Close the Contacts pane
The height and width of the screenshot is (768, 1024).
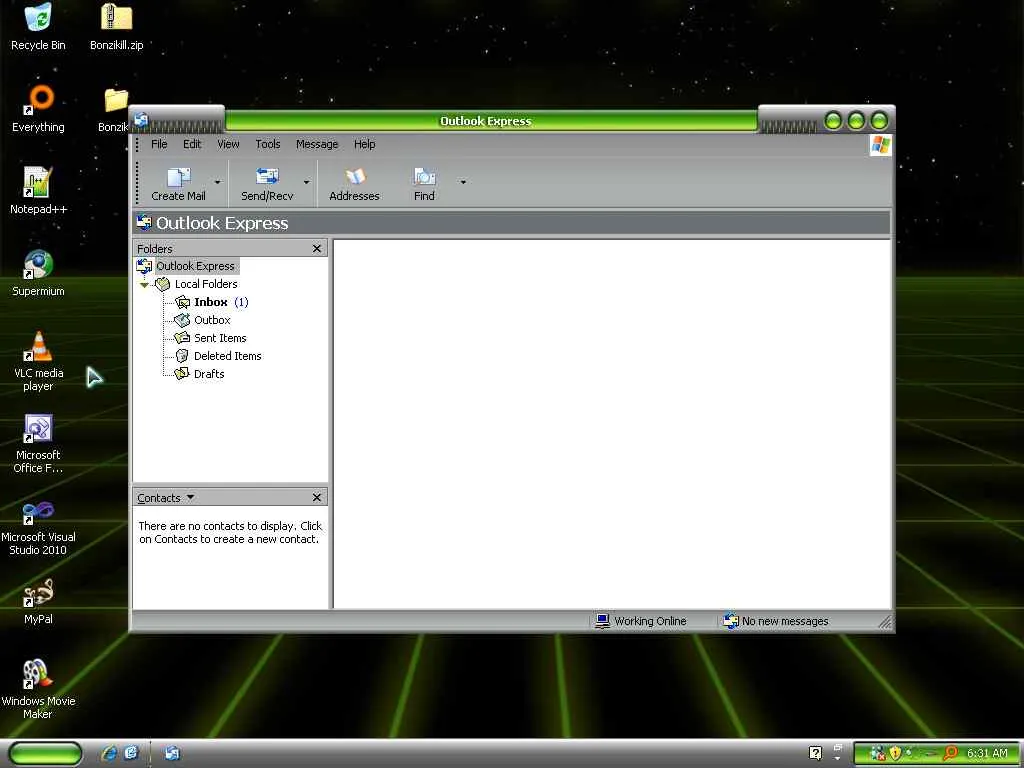[317, 498]
